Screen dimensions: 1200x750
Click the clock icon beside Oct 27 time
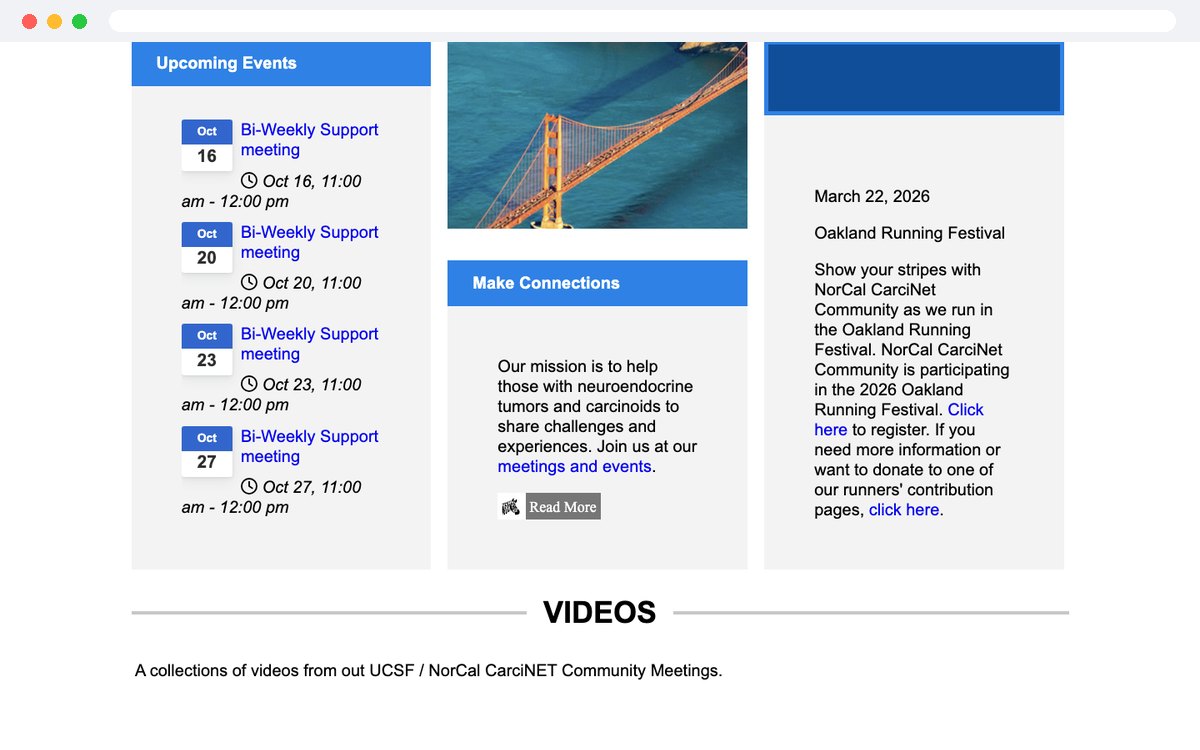click(x=249, y=486)
